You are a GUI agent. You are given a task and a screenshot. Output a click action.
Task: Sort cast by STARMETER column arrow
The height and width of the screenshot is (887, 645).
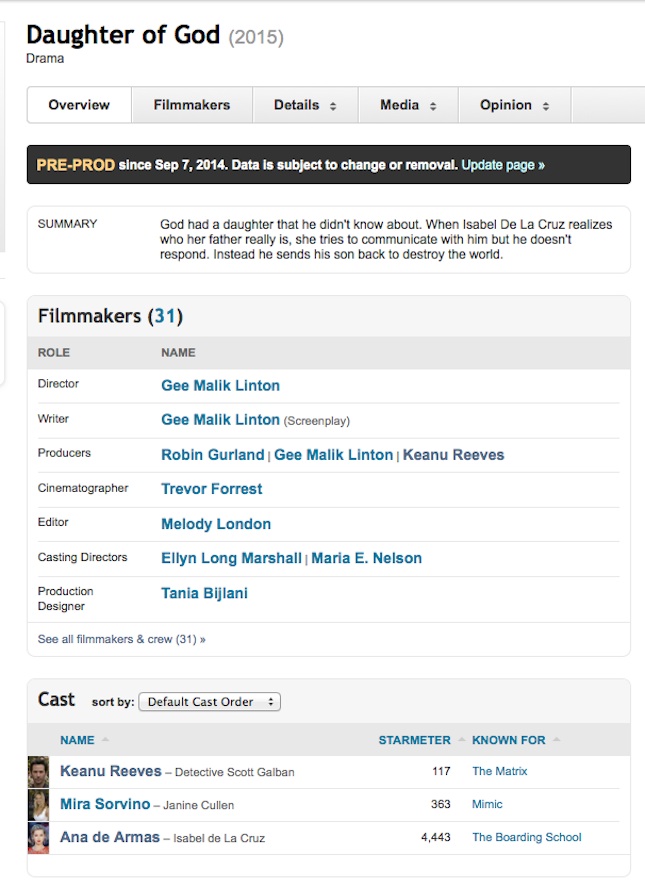click(x=462, y=740)
